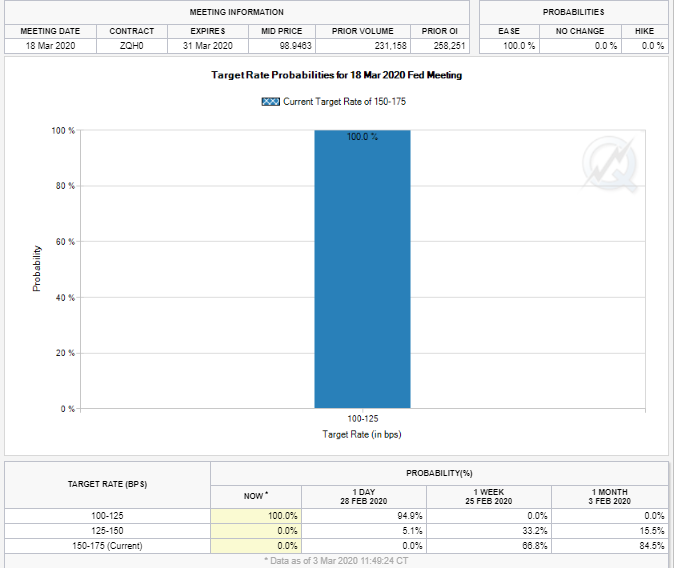This screenshot has width=674, height=568.
Task: Click the 94.9% cell under 1 DAY
Action: click(395, 515)
